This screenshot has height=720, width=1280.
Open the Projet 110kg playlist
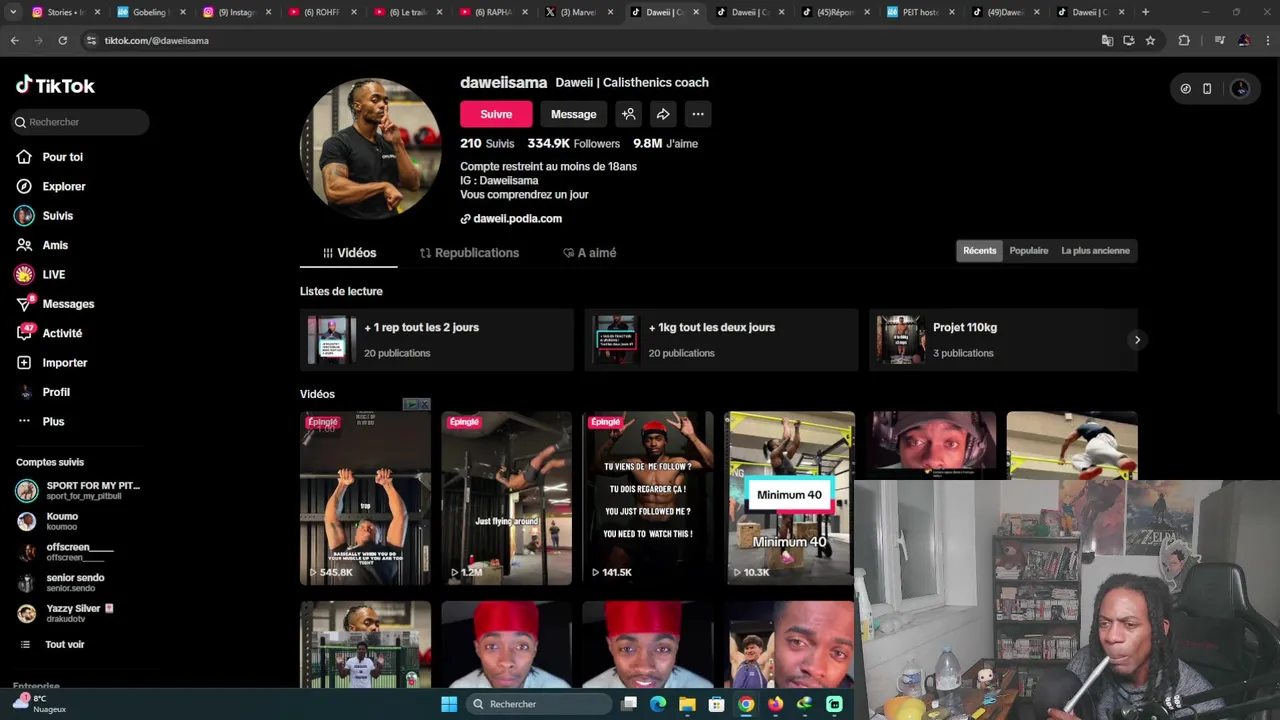(x=1003, y=340)
